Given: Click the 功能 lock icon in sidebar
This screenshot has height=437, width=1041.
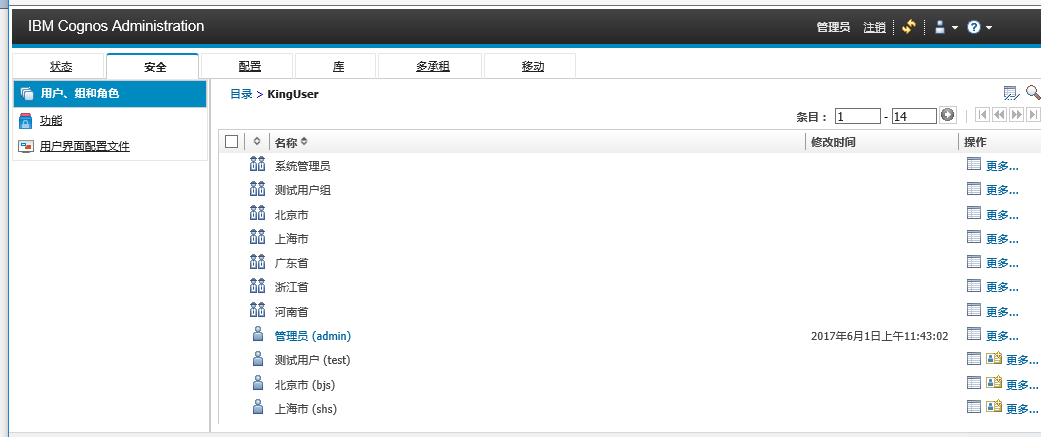Looking at the screenshot, I should [x=26, y=121].
